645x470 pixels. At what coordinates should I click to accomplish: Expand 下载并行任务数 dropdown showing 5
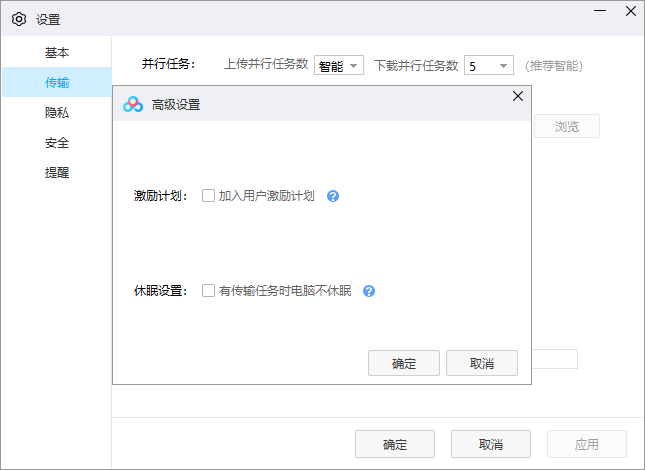489,65
